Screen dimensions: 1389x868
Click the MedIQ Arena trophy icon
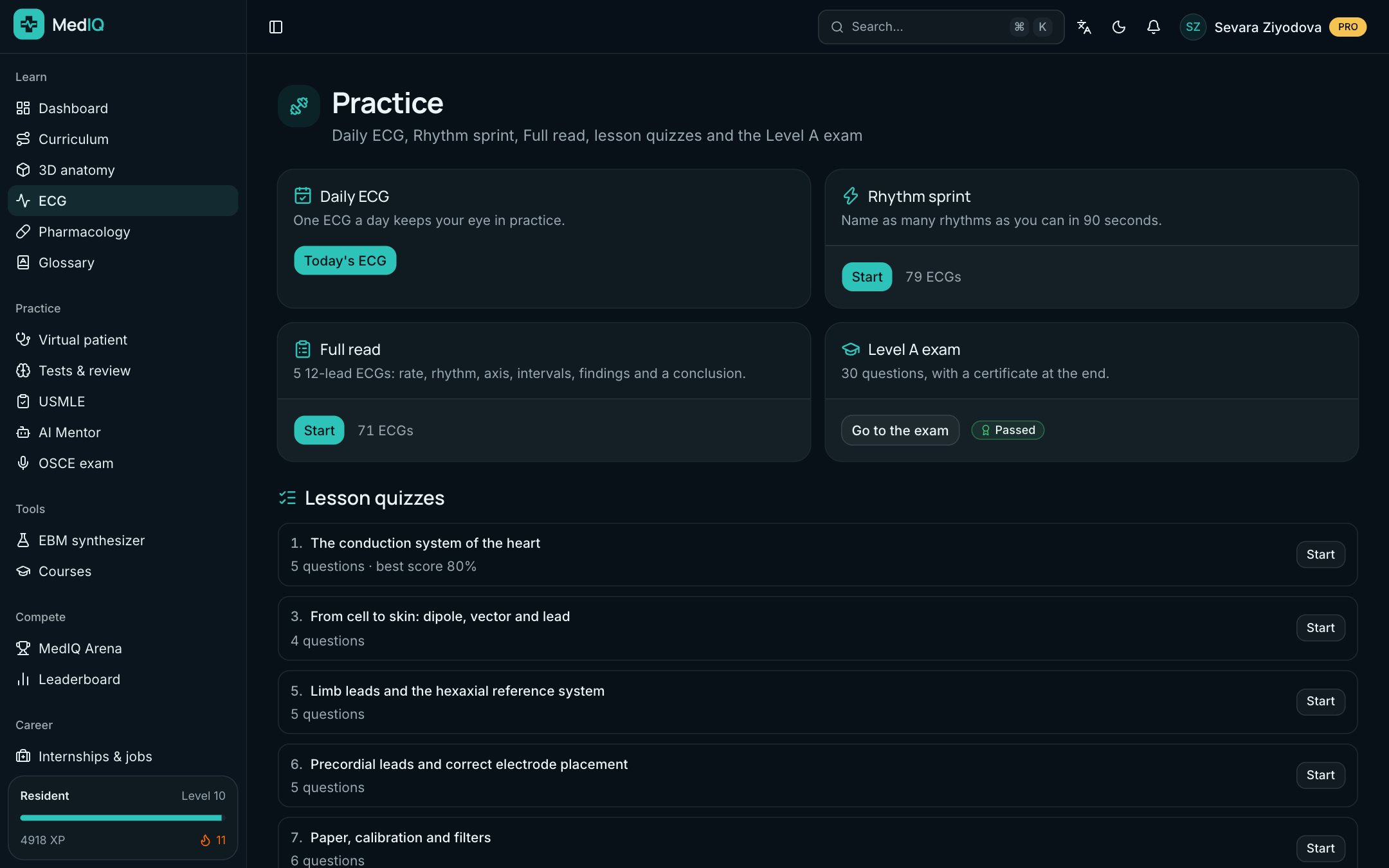[x=23, y=648]
